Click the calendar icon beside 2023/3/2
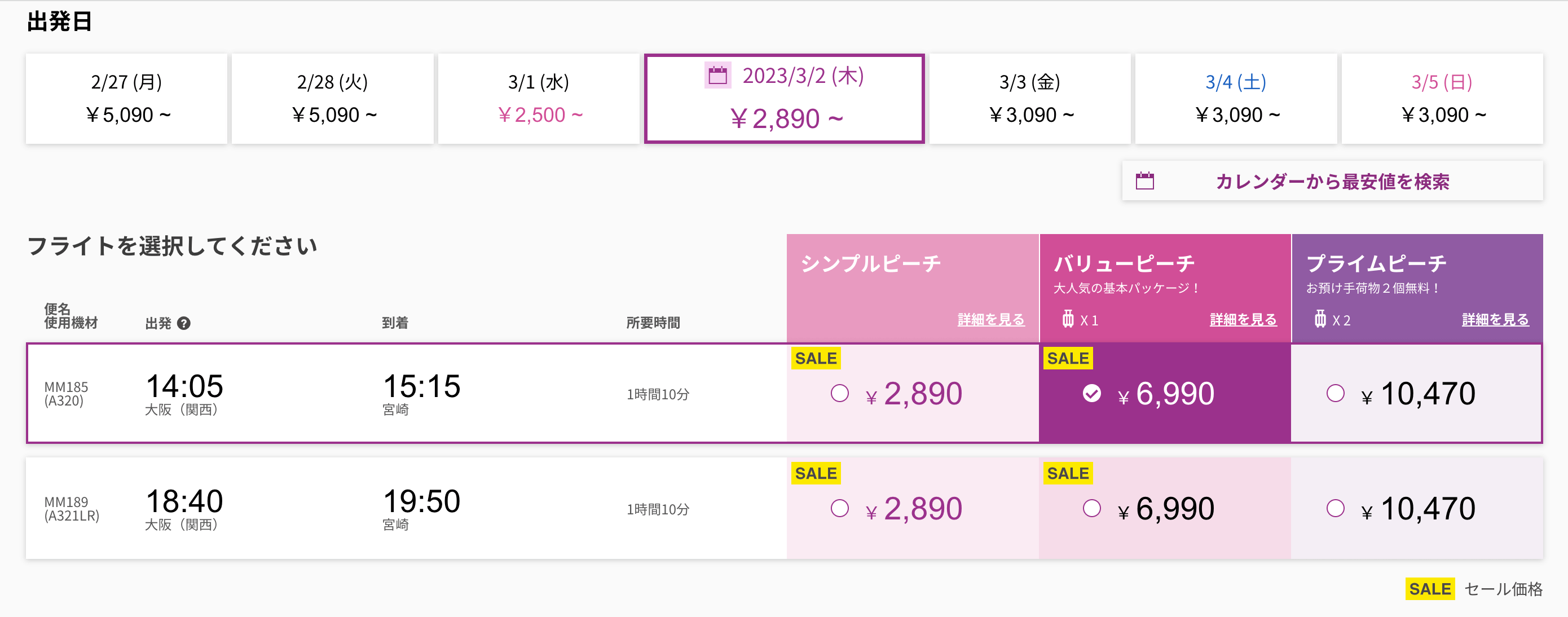Viewport: 1568px width, 617px height. pyautogui.click(x=717, y=76)
